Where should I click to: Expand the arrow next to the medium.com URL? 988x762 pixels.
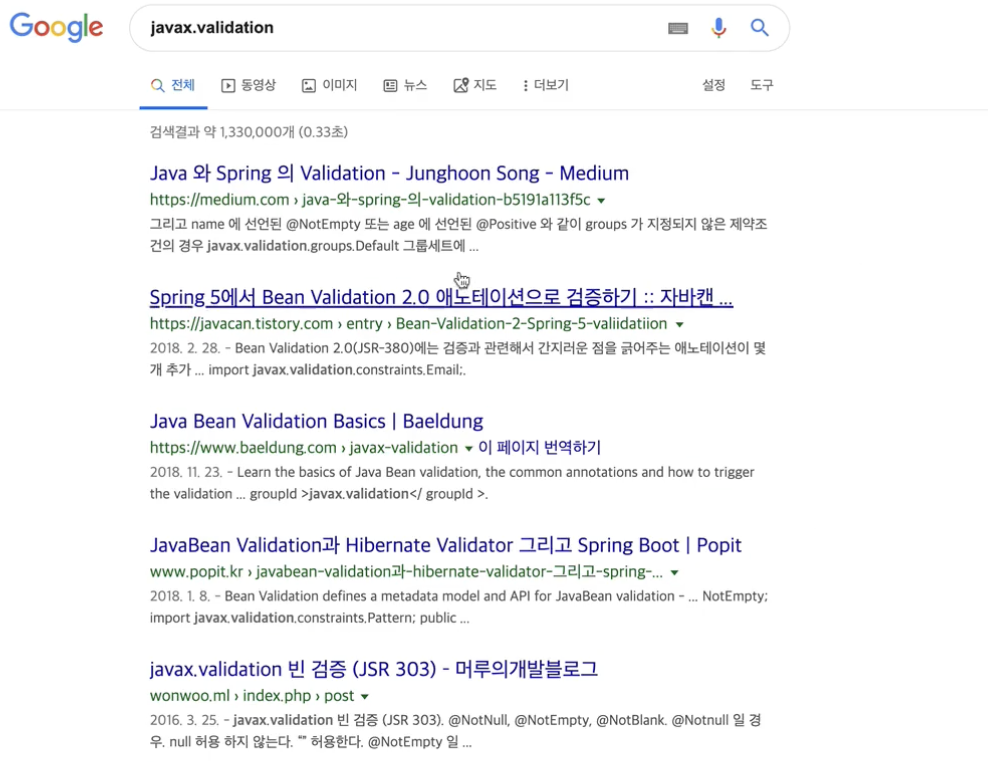(x=601, y=200)
